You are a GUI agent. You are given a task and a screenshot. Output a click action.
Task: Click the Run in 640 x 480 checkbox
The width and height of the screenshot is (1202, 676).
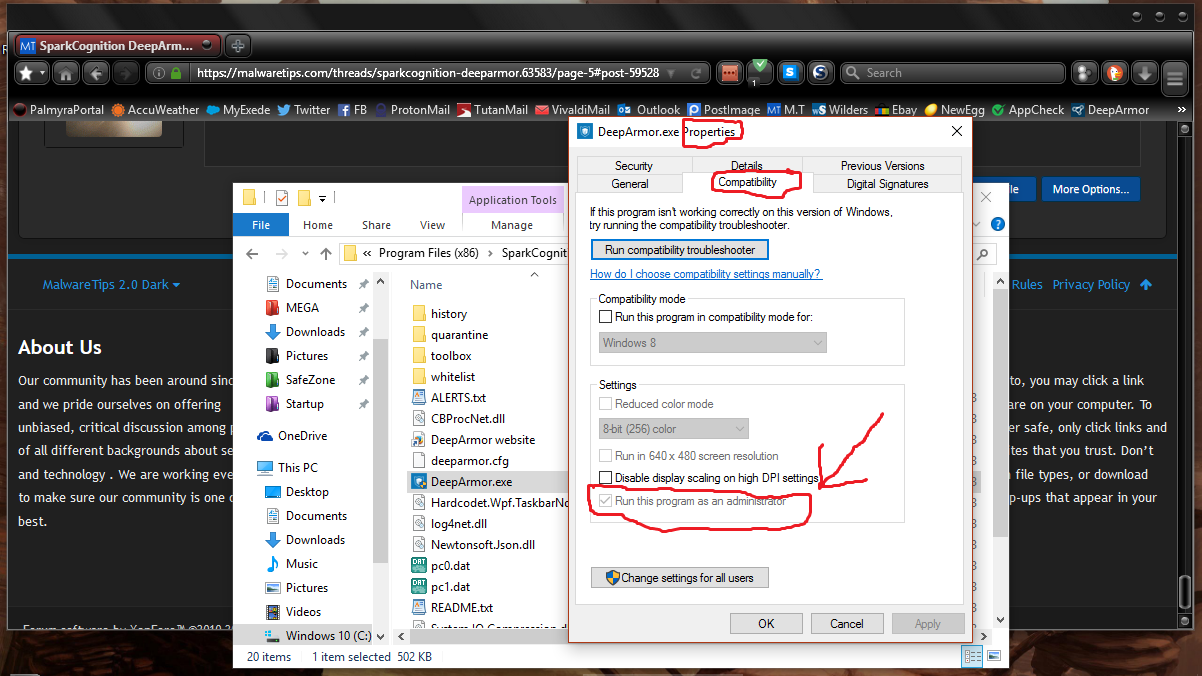(605, 456)
